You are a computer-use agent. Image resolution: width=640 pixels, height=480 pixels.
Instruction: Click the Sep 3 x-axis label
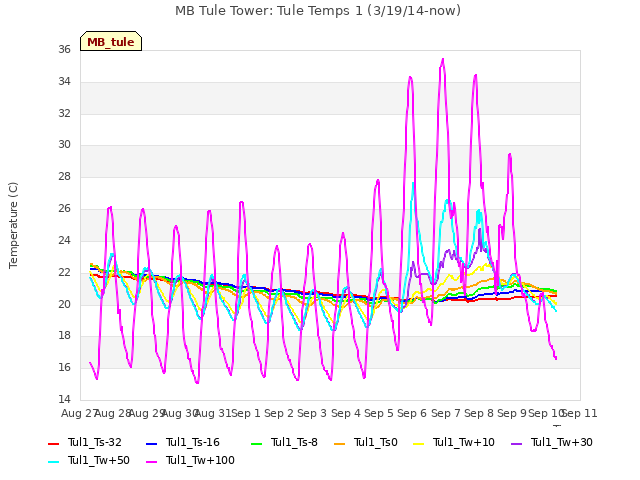click(x=312, y=413)
